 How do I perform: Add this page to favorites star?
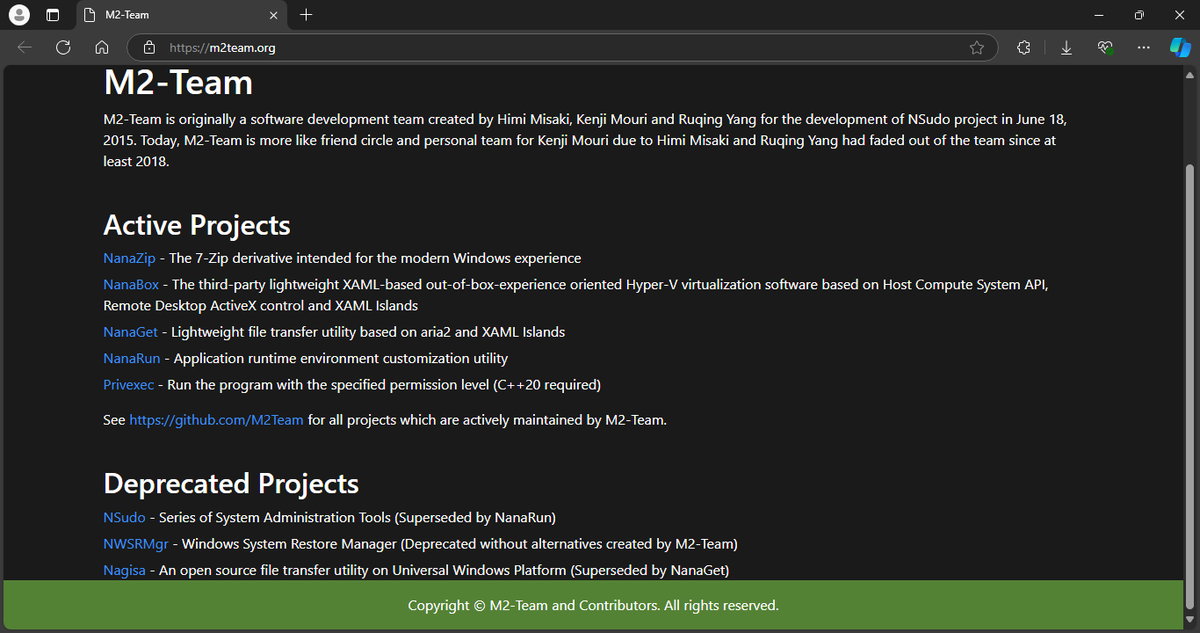coord(977,47)
